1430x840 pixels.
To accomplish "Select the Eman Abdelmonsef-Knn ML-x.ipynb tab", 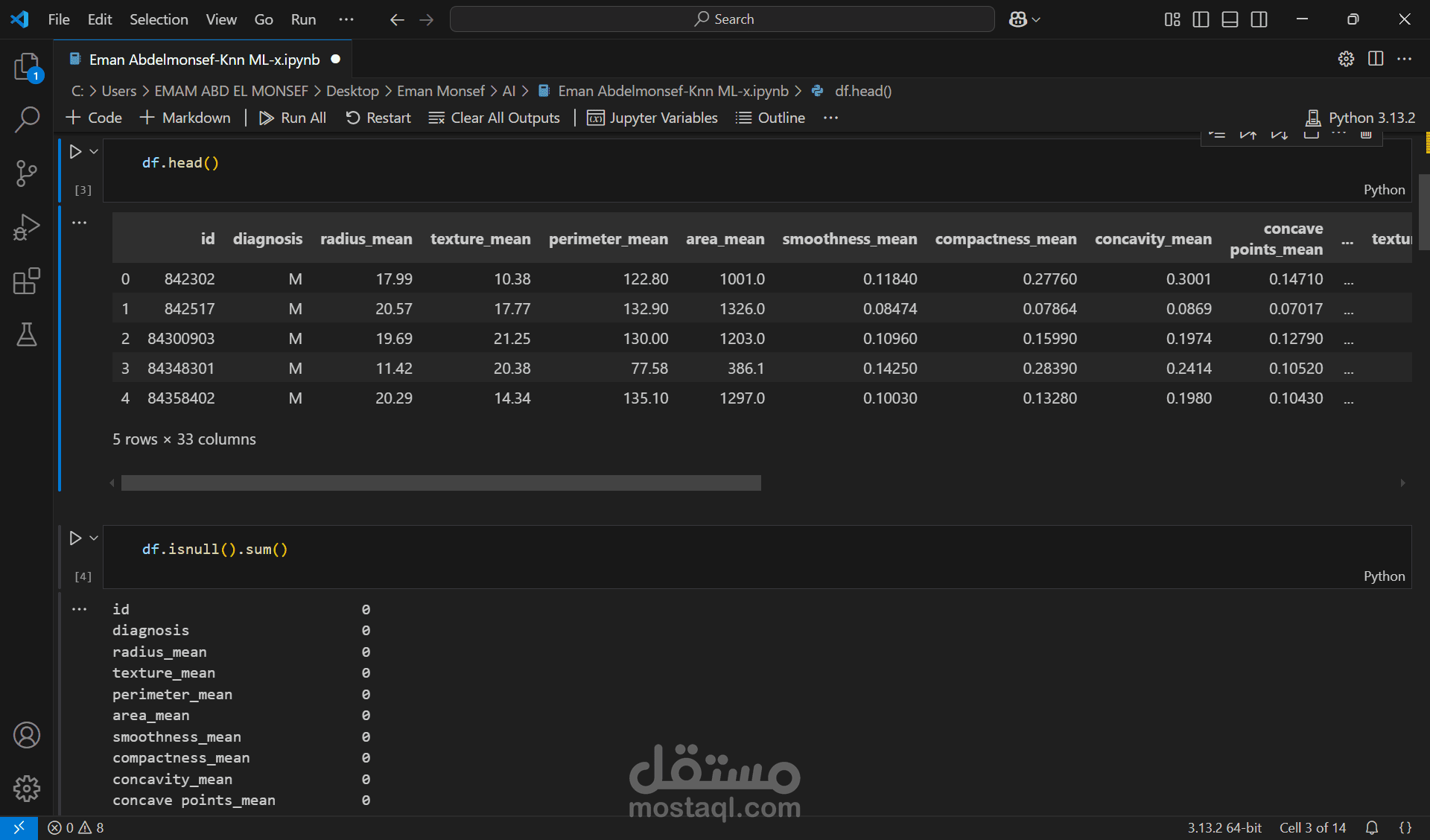I will coord(204,60).
